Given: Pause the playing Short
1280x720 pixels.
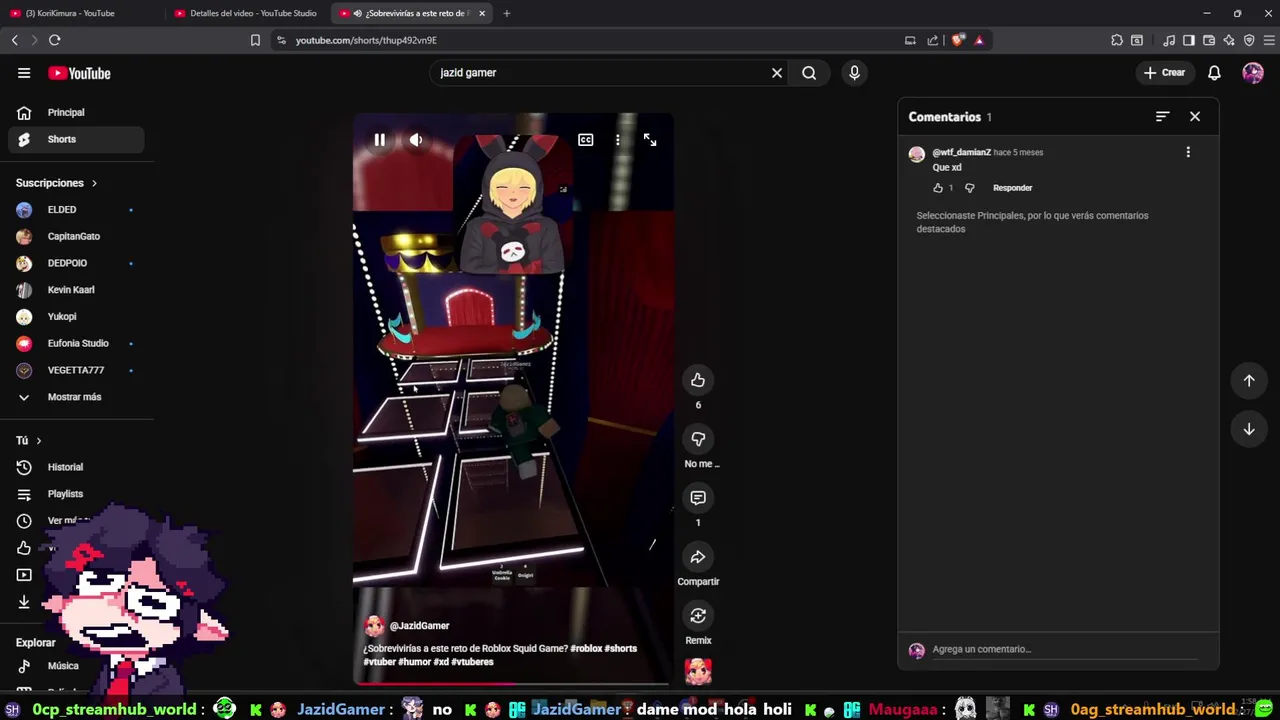Looking at the screenshot, I should (x=380, y=140).
